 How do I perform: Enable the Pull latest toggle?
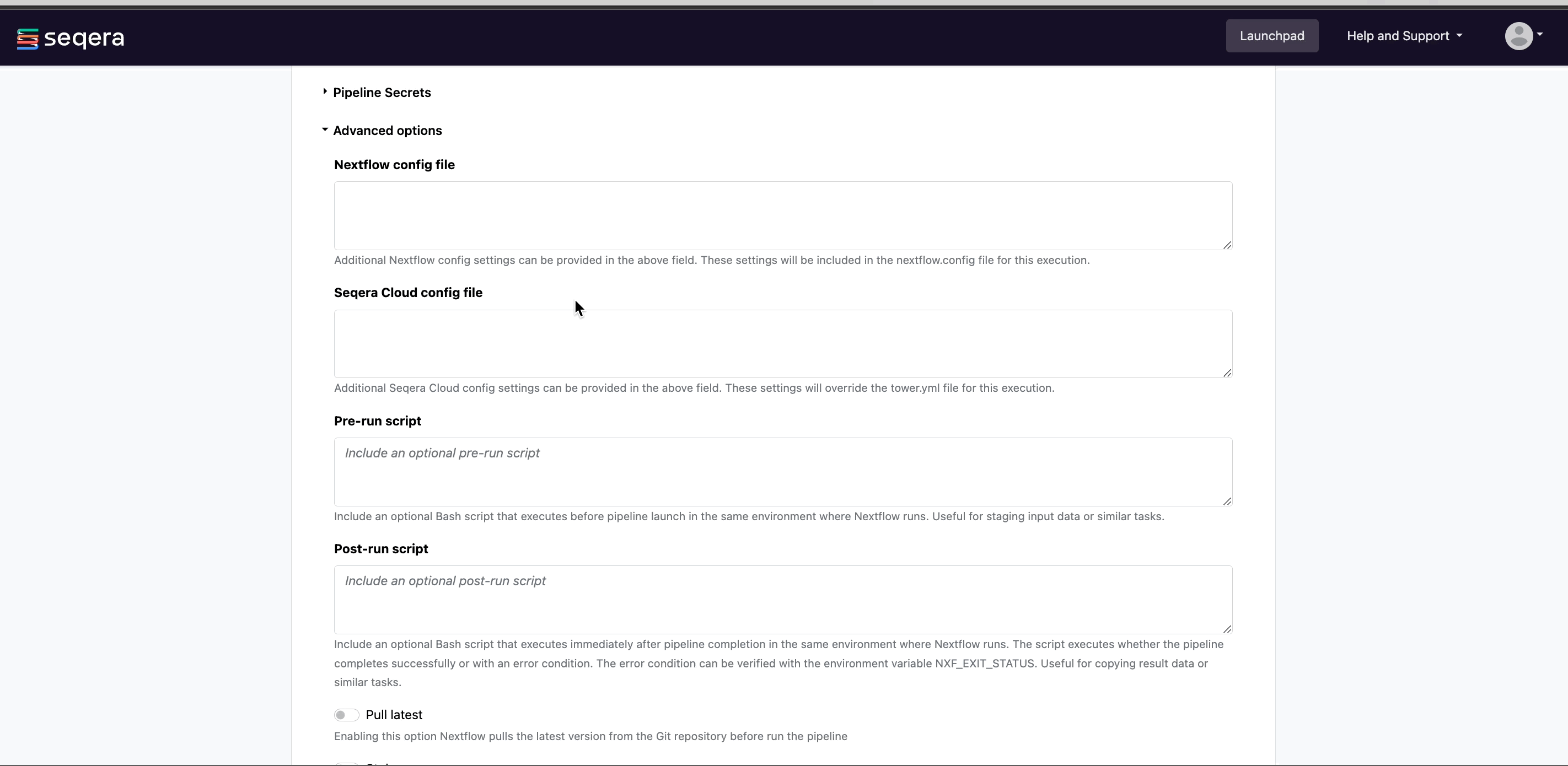pos(346,715)
